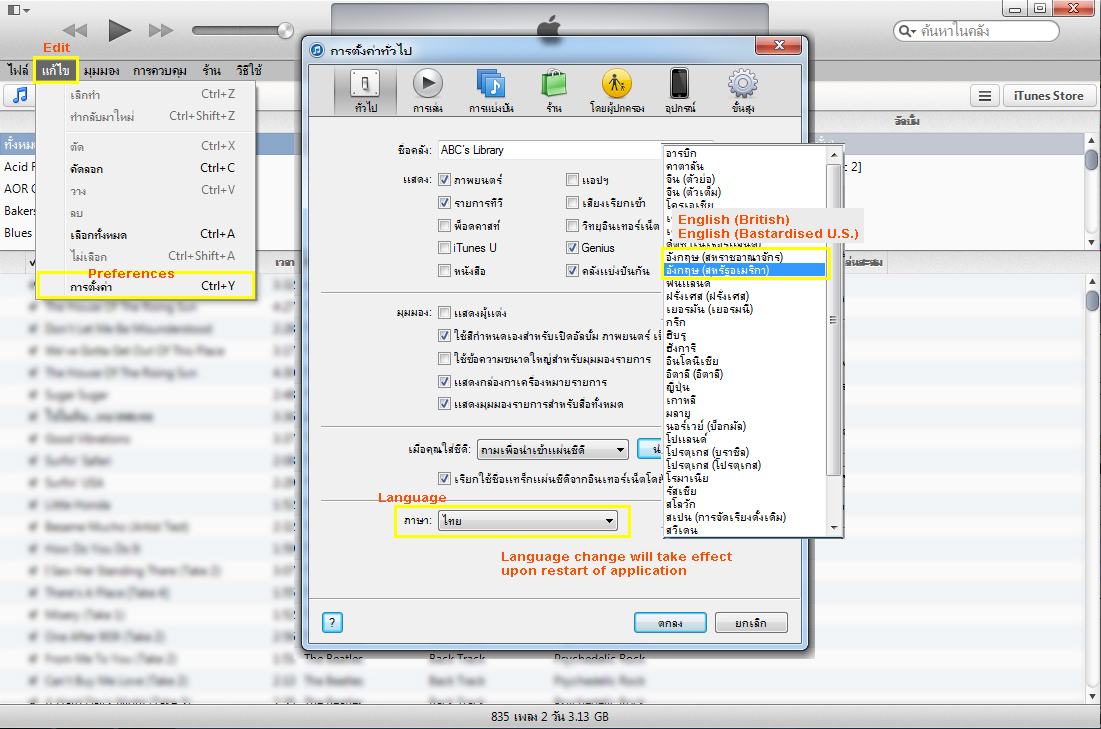Screen dimensions: 1101x729
Task: Click the แก้ไข (Edit) menu
Action: (x=55, y=70)
